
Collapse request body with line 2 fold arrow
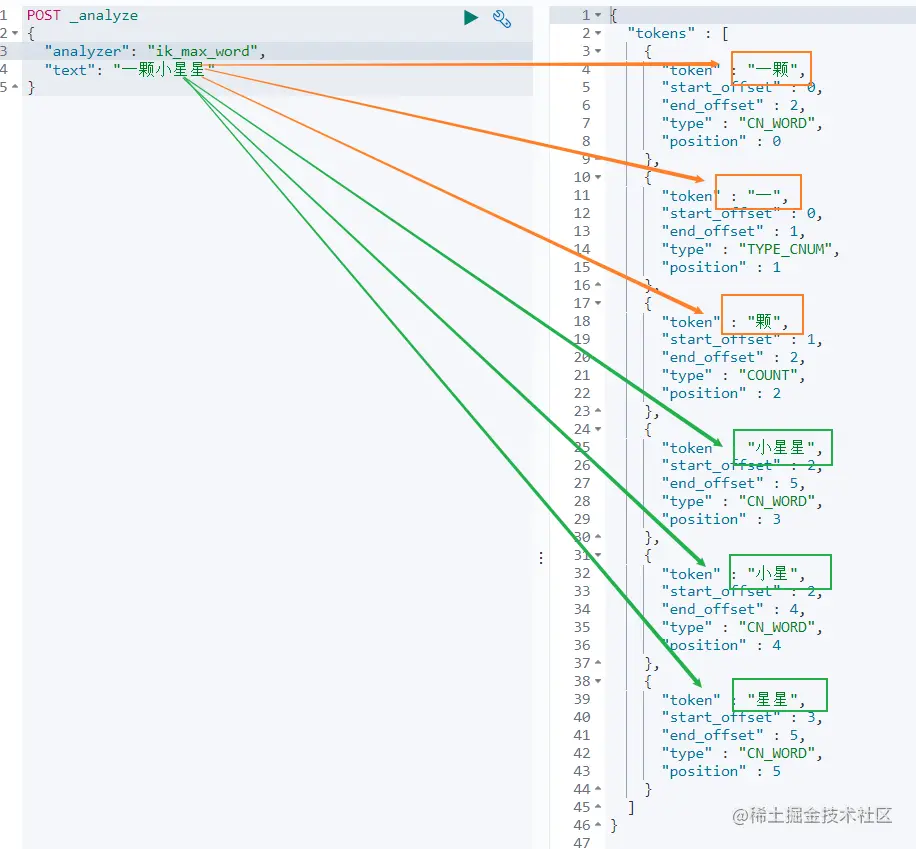[15, 33]
